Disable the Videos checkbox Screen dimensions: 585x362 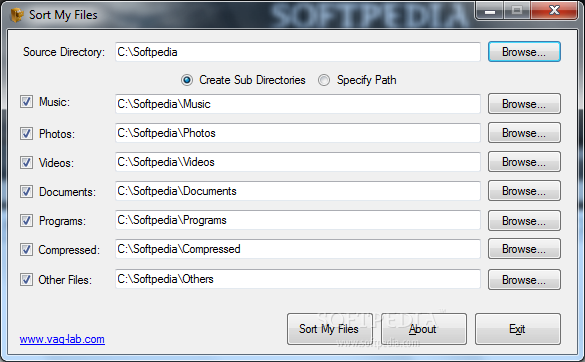click(x=26, y=162)
